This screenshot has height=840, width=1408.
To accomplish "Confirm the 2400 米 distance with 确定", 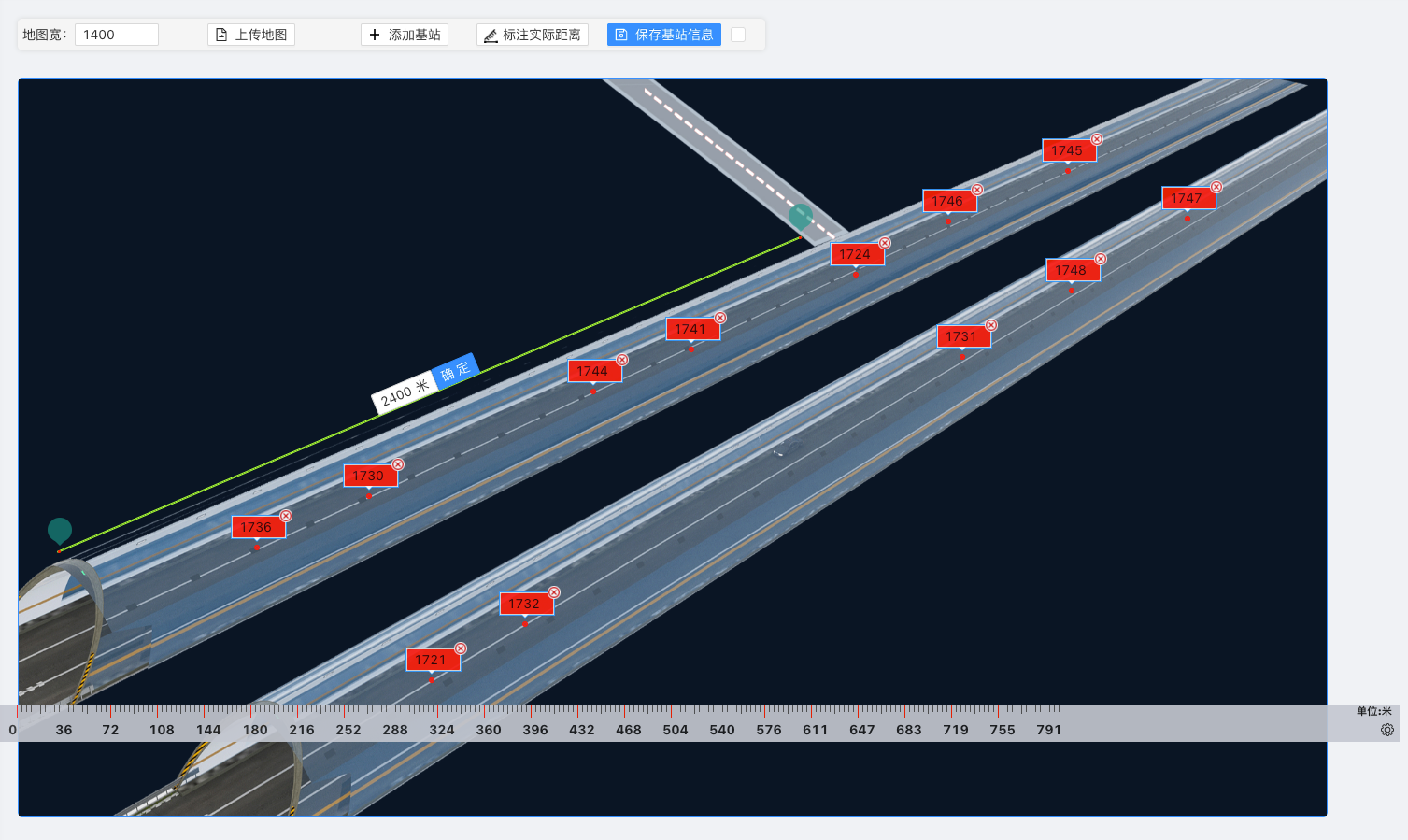I will point(456,371).
